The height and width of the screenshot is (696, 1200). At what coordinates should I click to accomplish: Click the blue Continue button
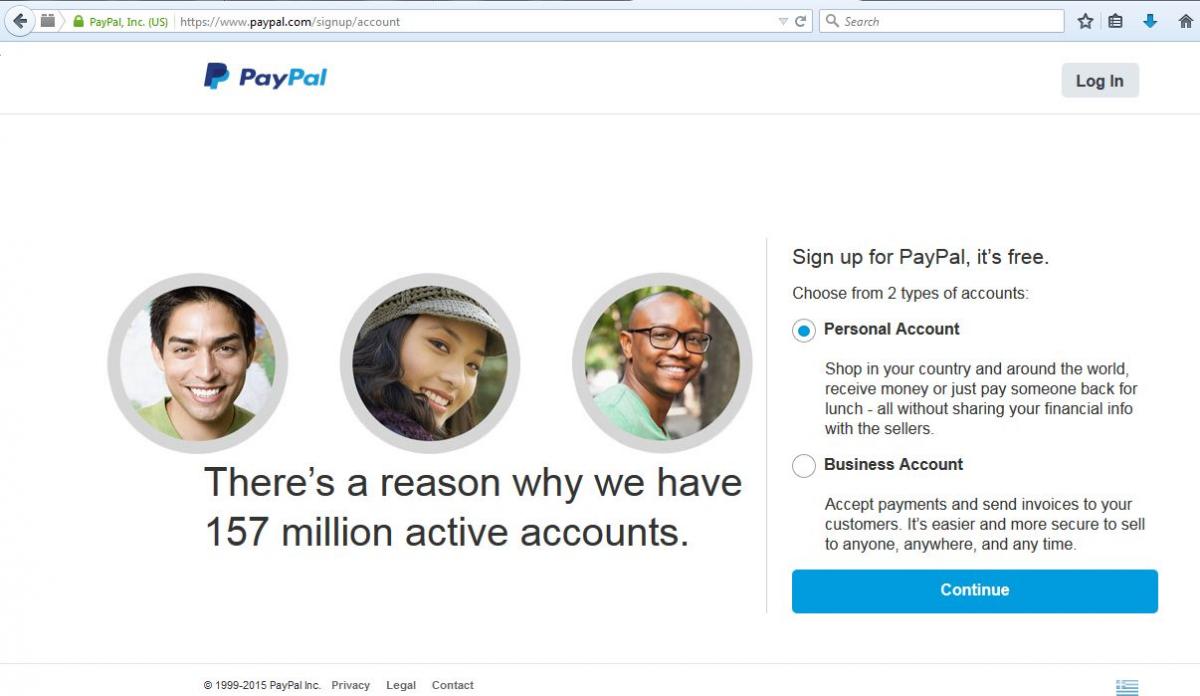coord(975,591)
